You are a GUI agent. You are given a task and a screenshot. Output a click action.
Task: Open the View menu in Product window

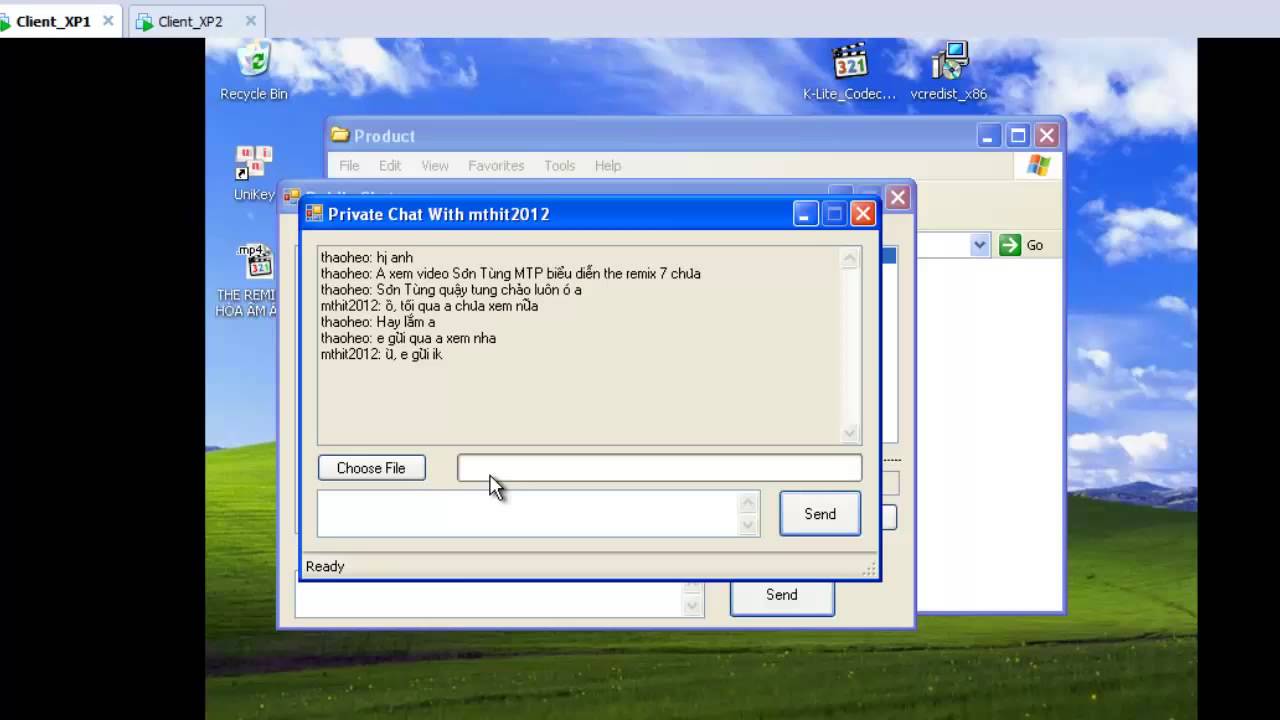[x=435, y=165]
